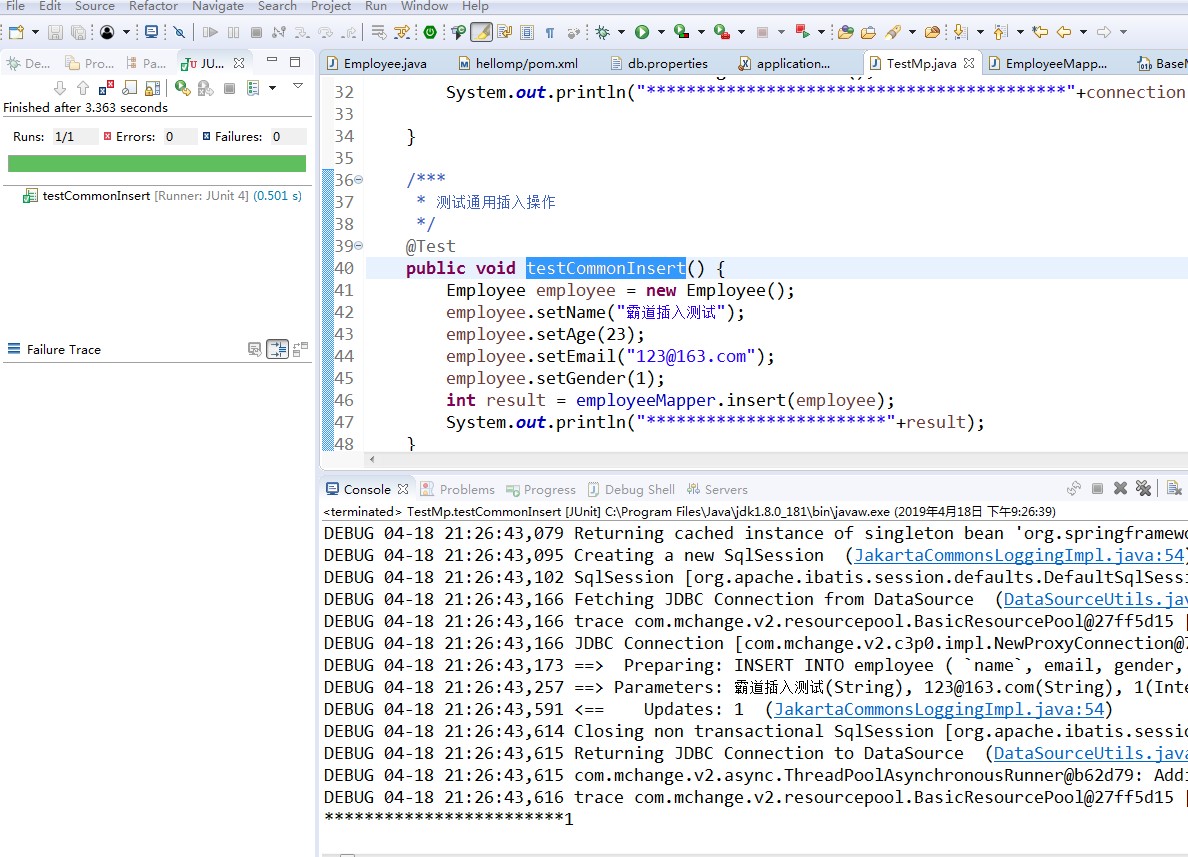Click the DataSourceUtils link on Fetching JDBC line

click(1096, 599)
